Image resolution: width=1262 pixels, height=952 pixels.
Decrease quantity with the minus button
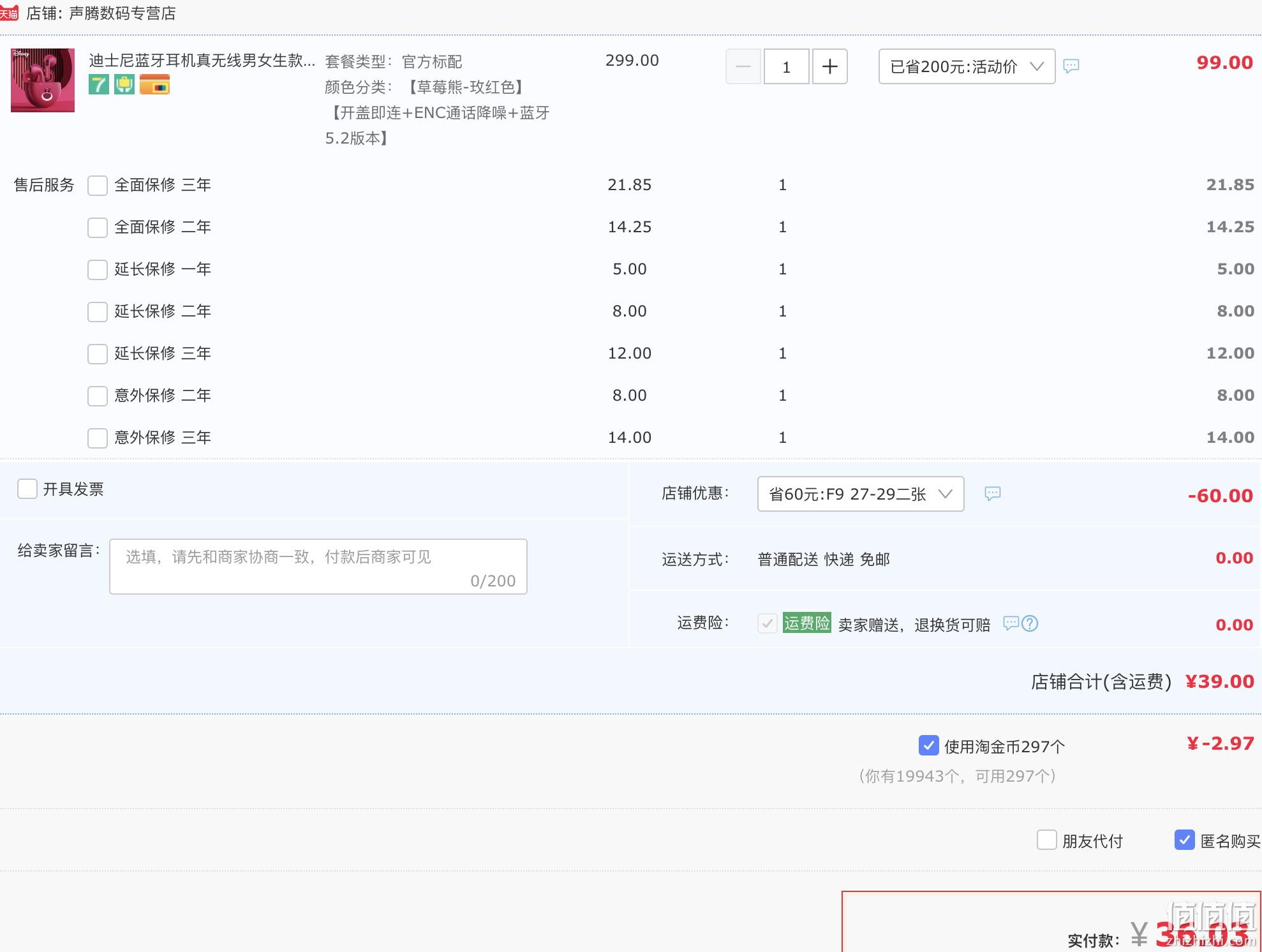(x=743, y=66)
